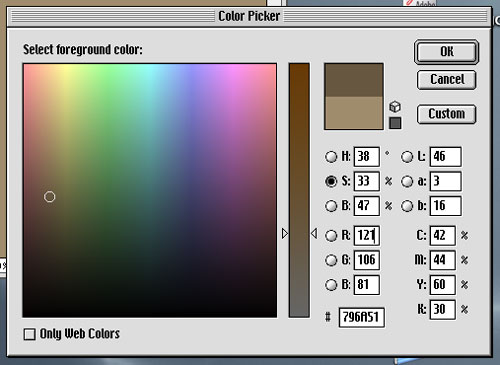Click the Cyan field showing 42
The image size is (500, 365).
(x=443, y=235)
